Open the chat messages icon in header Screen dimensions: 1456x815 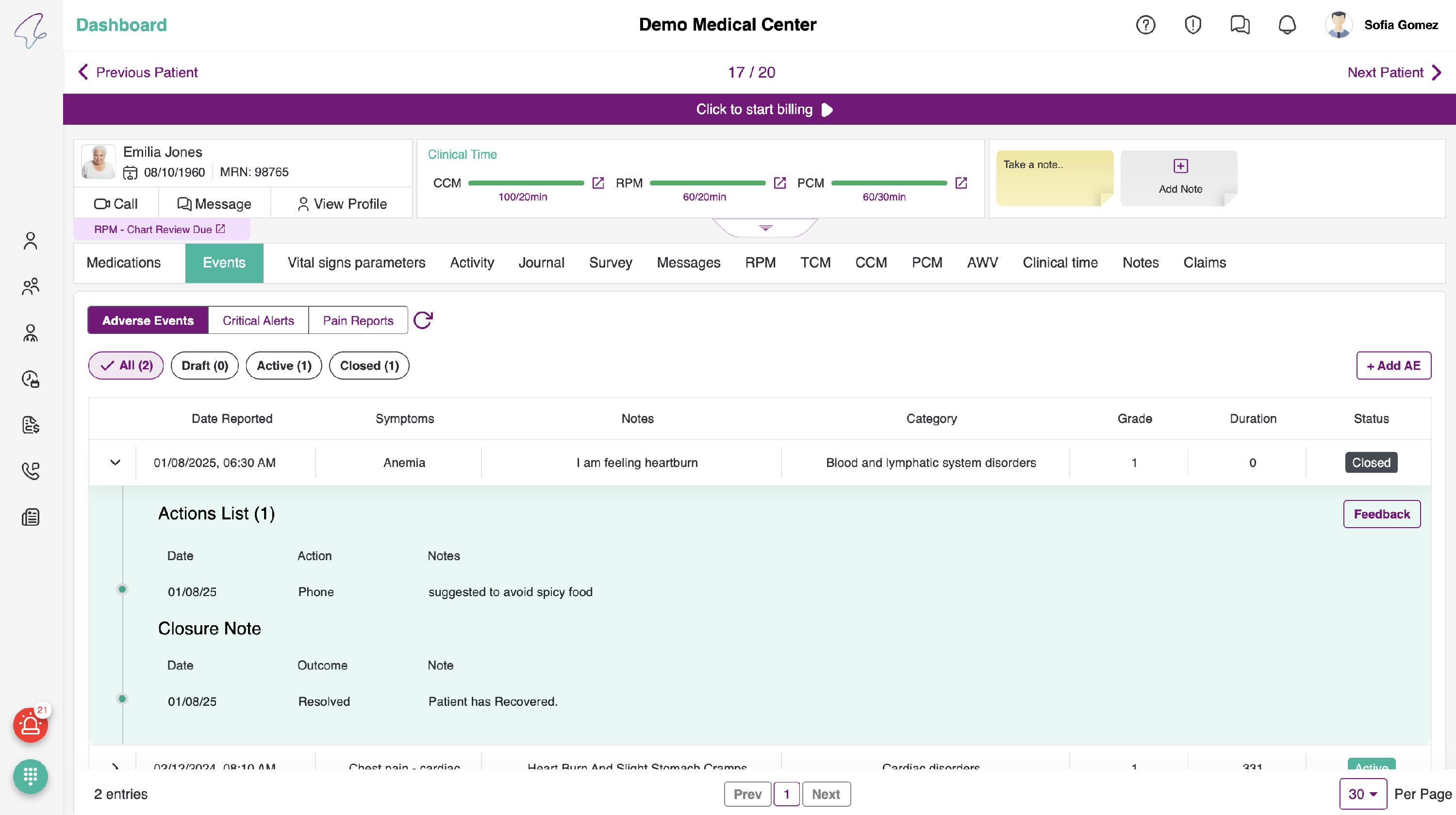1240,25
